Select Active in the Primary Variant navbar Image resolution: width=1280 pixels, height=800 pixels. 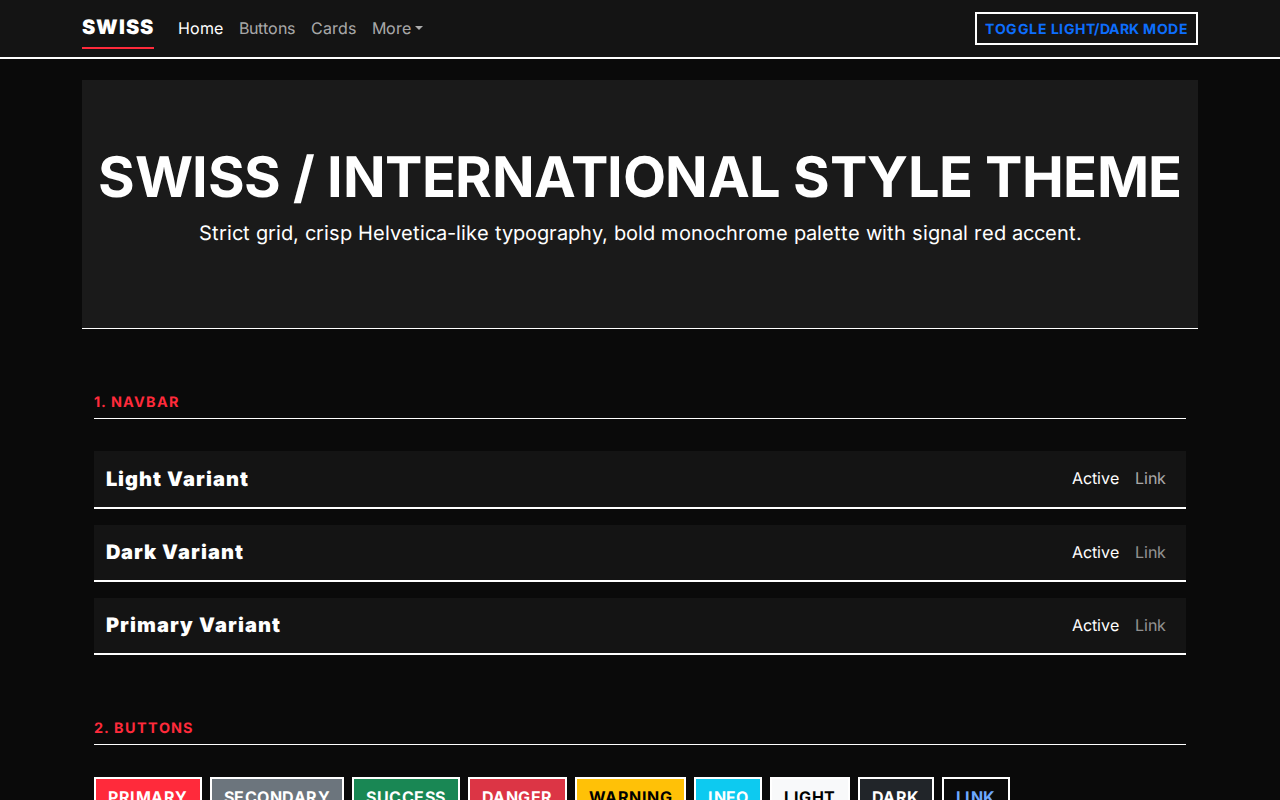point(1095,625)
